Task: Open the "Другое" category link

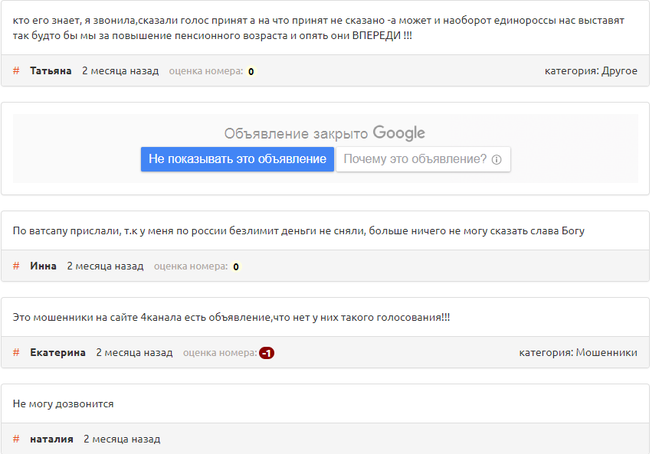Action: pos(619,71)
